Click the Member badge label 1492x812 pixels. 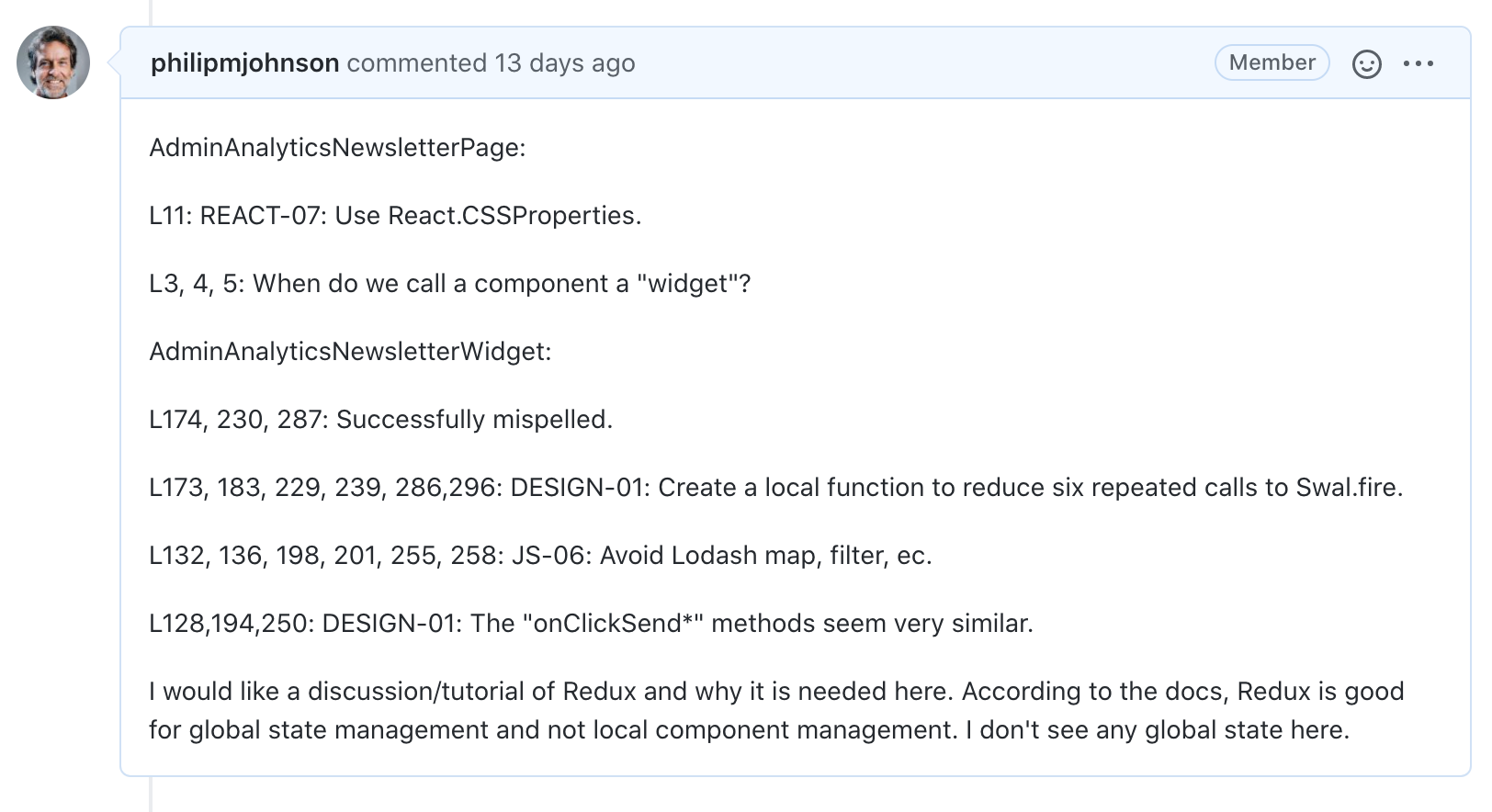[1272, 62]
